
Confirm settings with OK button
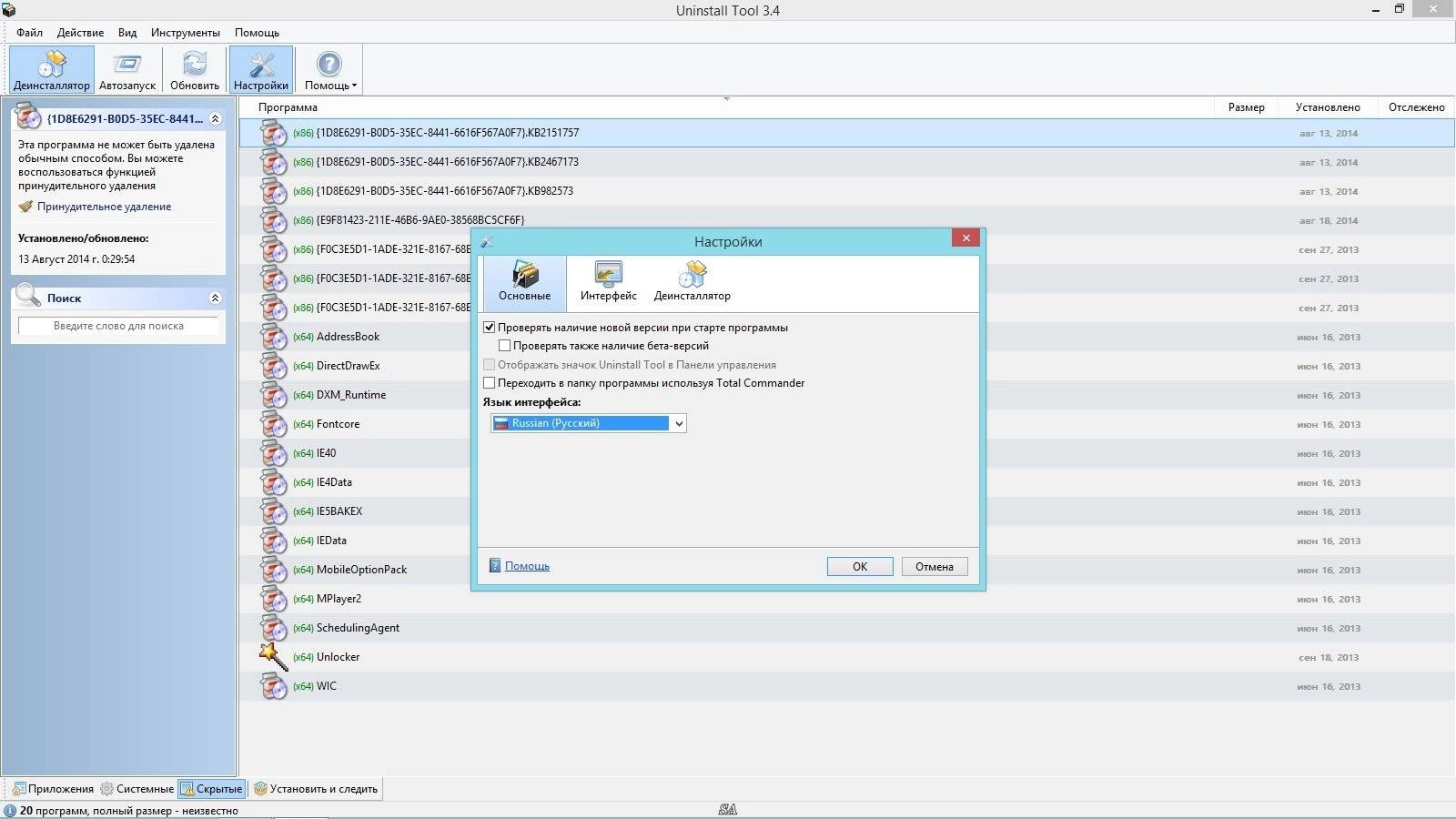(x=860, y=566)
